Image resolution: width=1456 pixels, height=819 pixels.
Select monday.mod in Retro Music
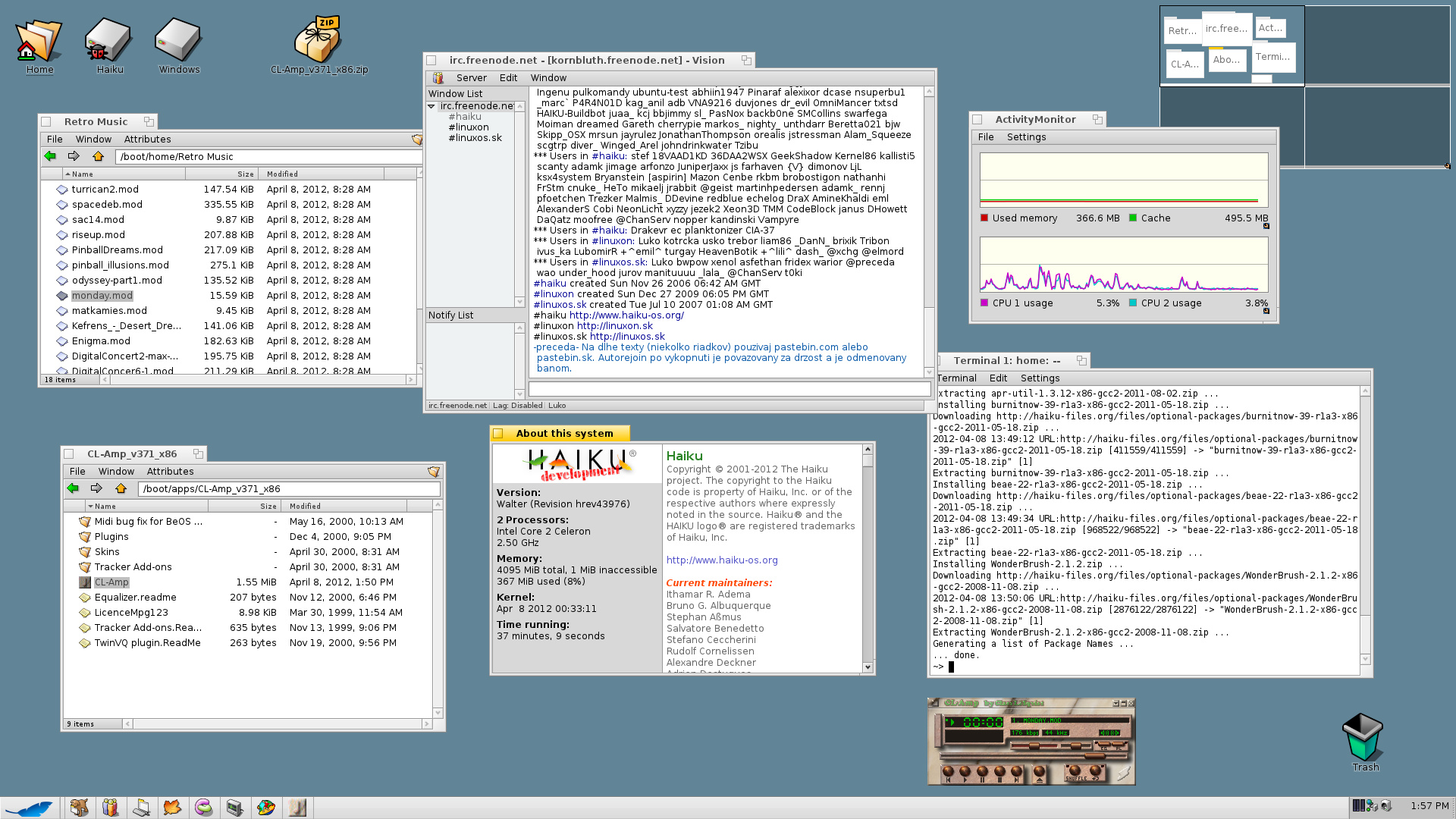pyautogui.click(x=102, y=296)
